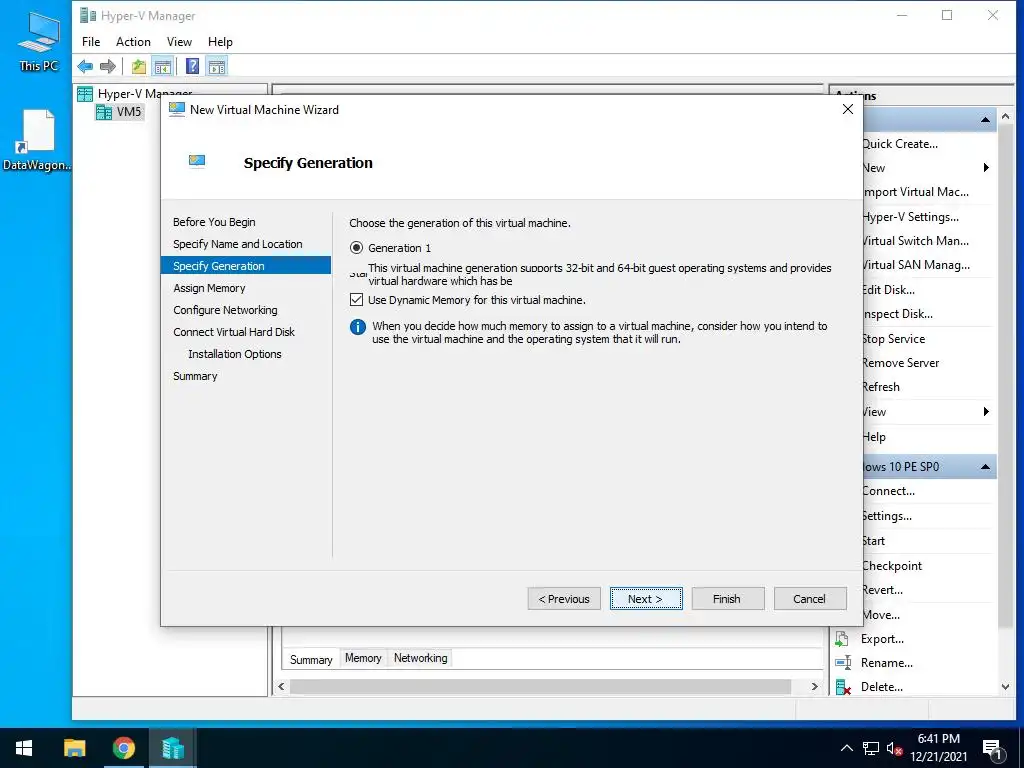Image resolution: width=1024 pixels, height=768 pixels.
Task: Click Quick Create action
Action: coord(899,144)
